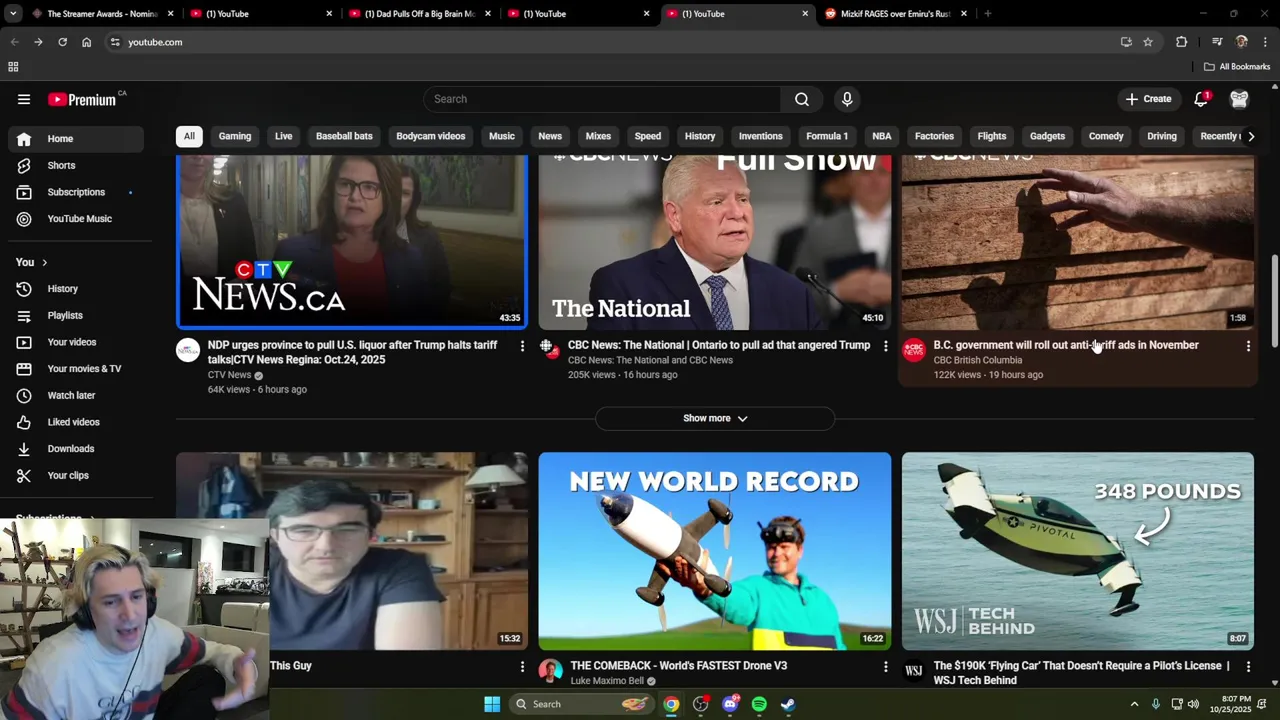Screen dimensions: 1280x720
Task: Bookmark this page with the star icon
Action: tap(1148, 42)
